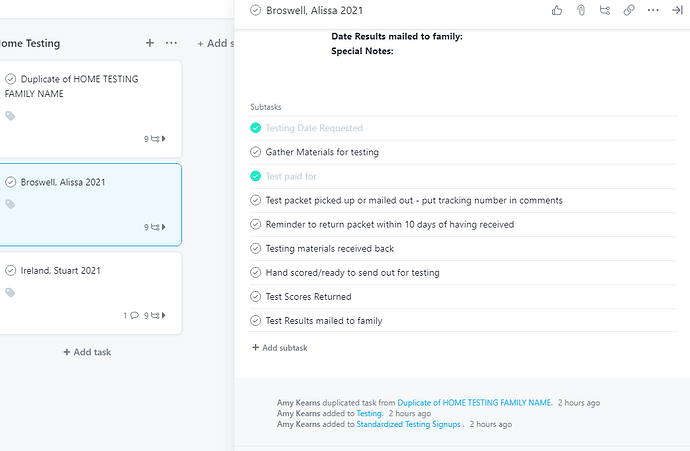Like the Broswell task with thumbs-up icon

click(x=557, y=10)
